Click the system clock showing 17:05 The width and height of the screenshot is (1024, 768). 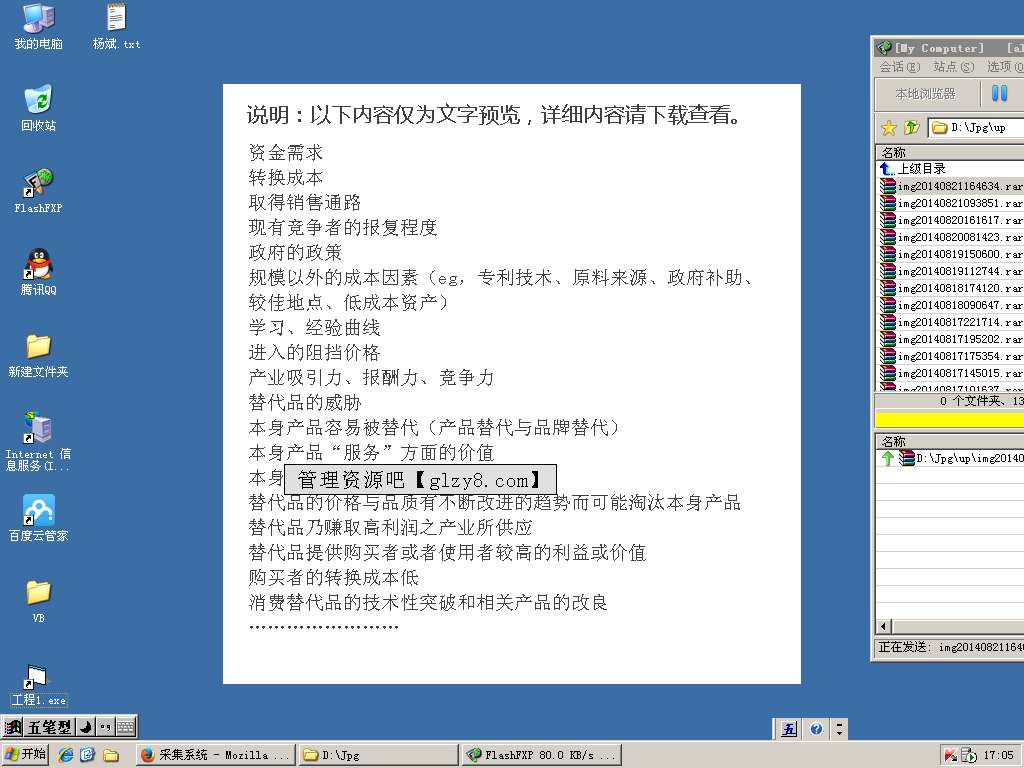click(999, 756)
